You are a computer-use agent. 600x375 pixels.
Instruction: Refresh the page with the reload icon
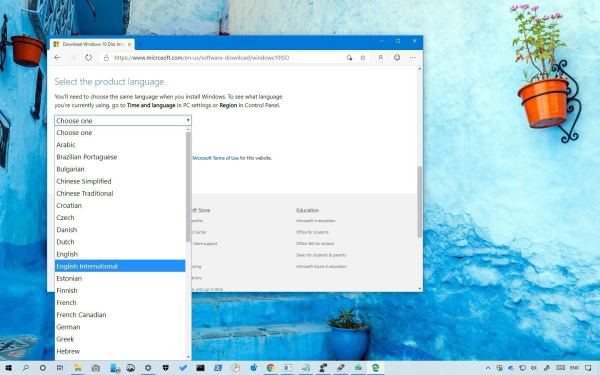pos(88,57)
